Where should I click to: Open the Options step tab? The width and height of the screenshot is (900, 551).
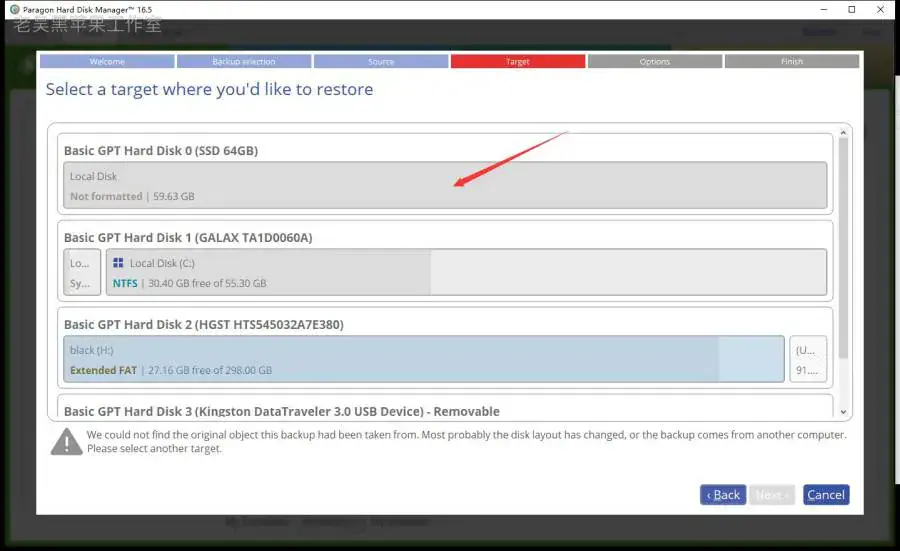655,61
